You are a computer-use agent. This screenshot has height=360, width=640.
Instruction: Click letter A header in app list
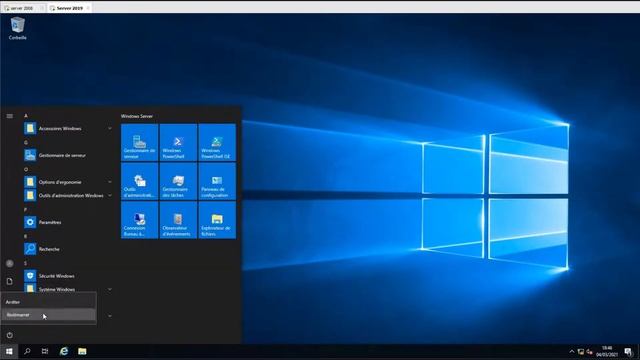(x=26, y=116)
